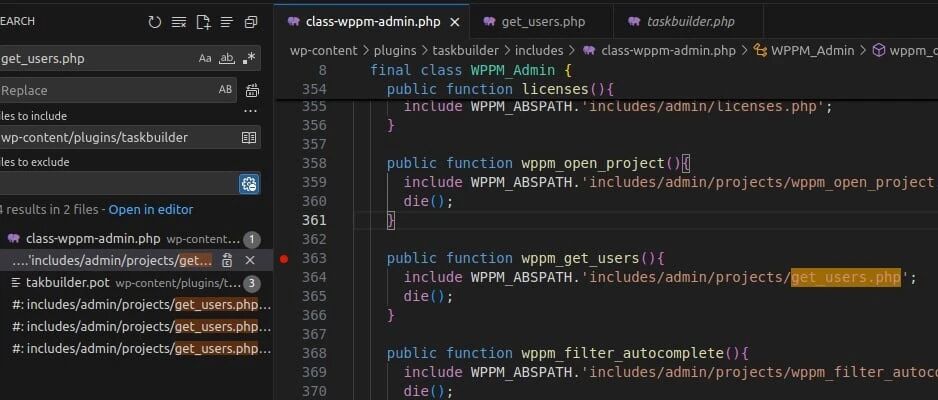Replace the selected search match
The width and height of the screenshot is (938, 400).
click(227, 261)
